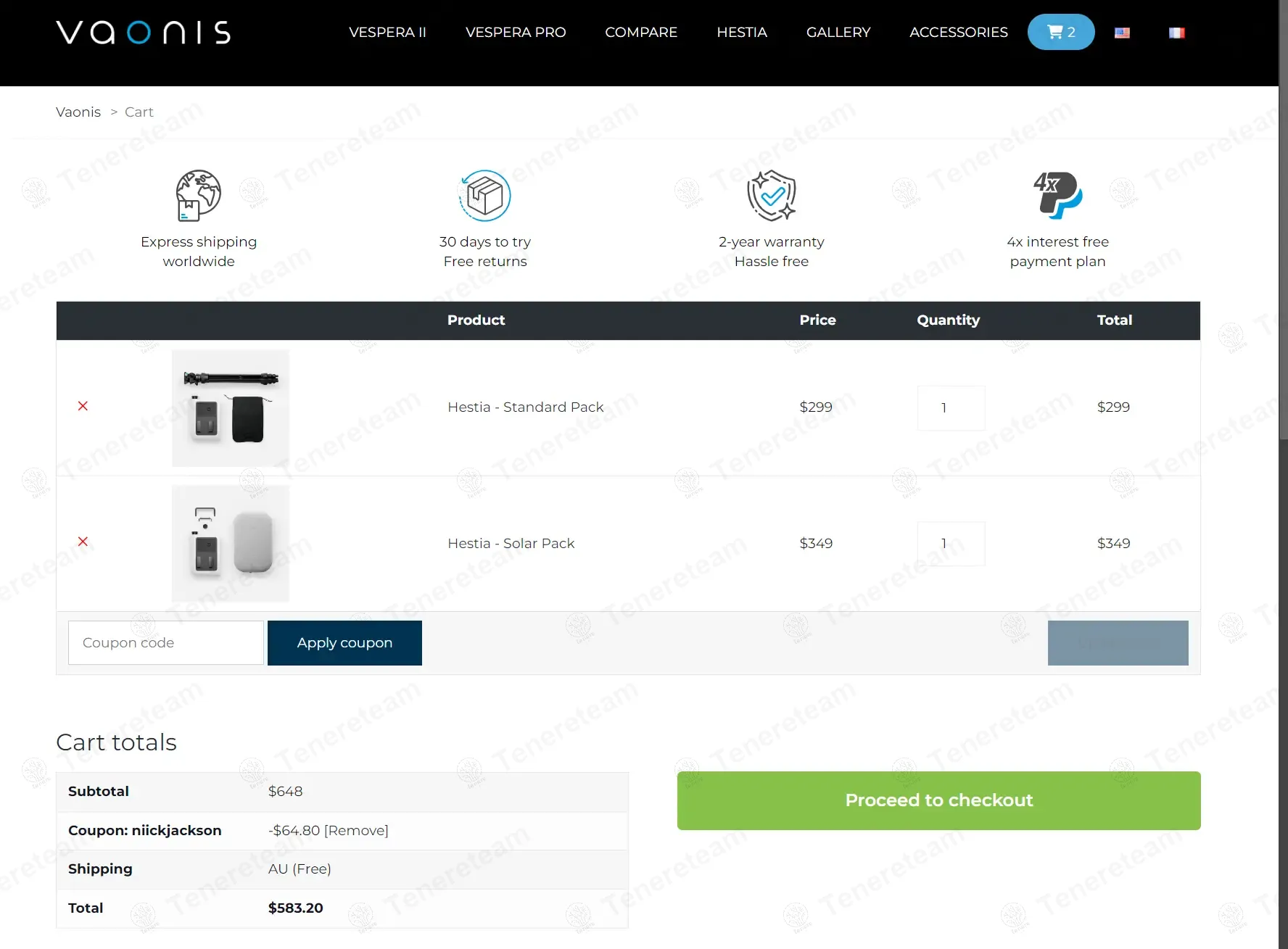1288x949 pixels.
Task: Open the Vespera II menu item
Action: pos(387,32)
